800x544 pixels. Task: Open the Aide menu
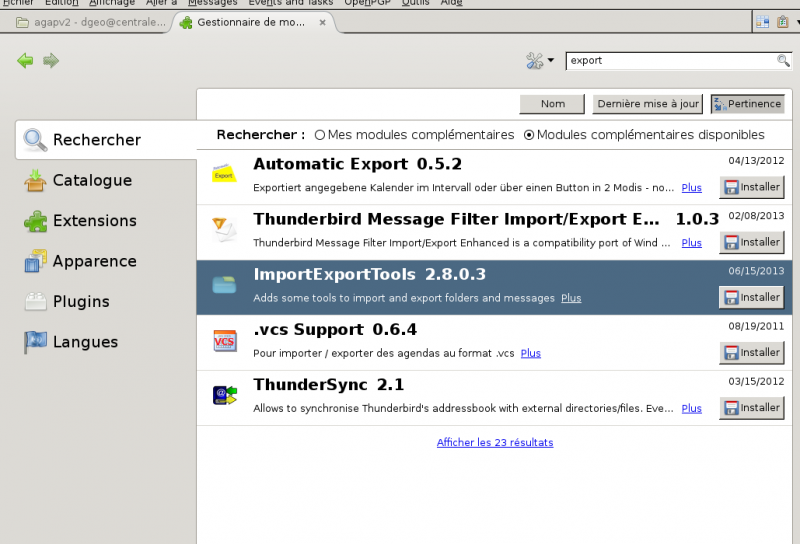(452, 3)
